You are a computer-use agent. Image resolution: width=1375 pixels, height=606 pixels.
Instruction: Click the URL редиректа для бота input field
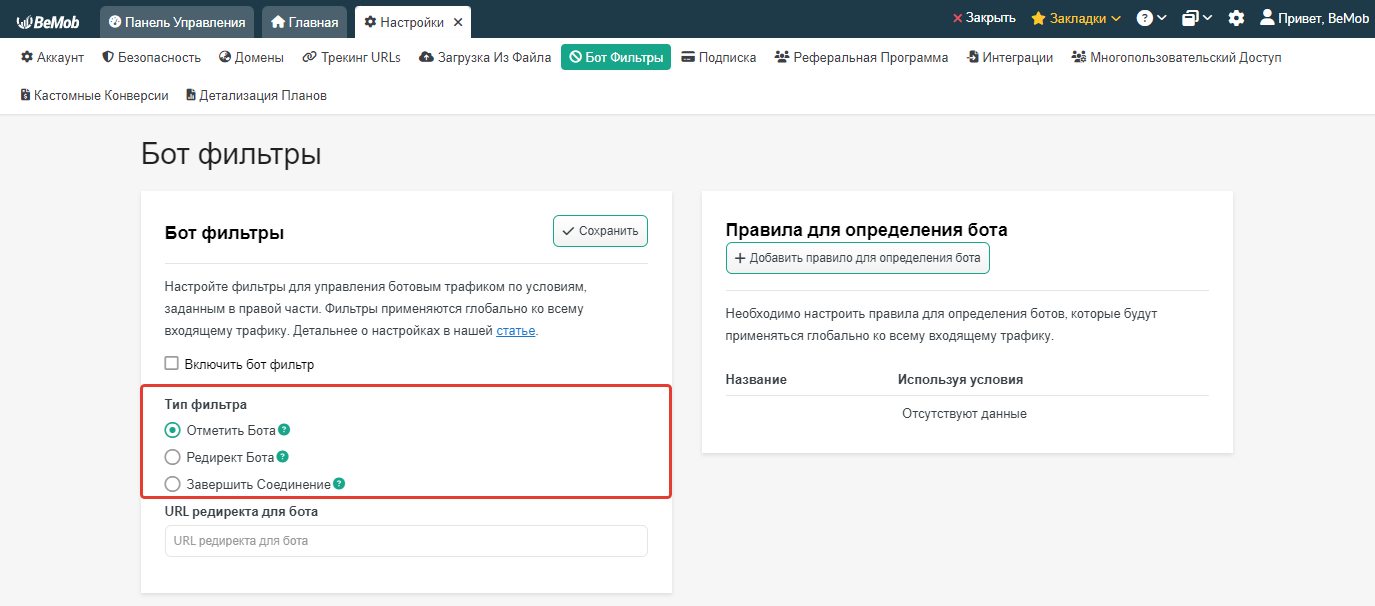(406, 541)
